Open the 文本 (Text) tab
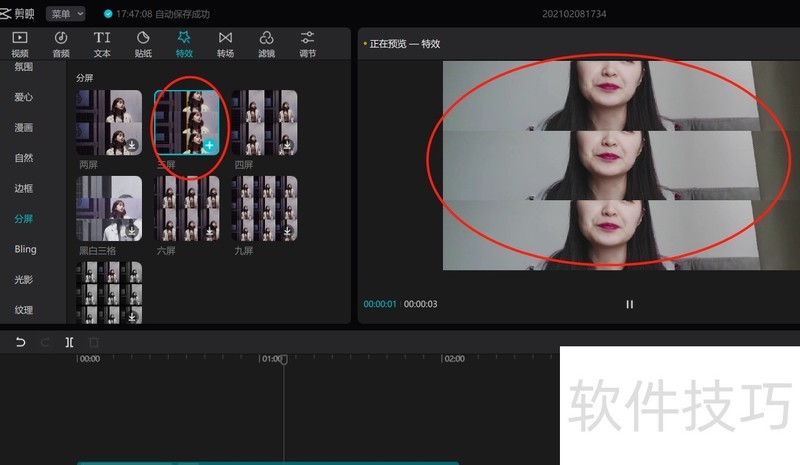The width and height of the screenshot is (800, 465). [102, 44]
